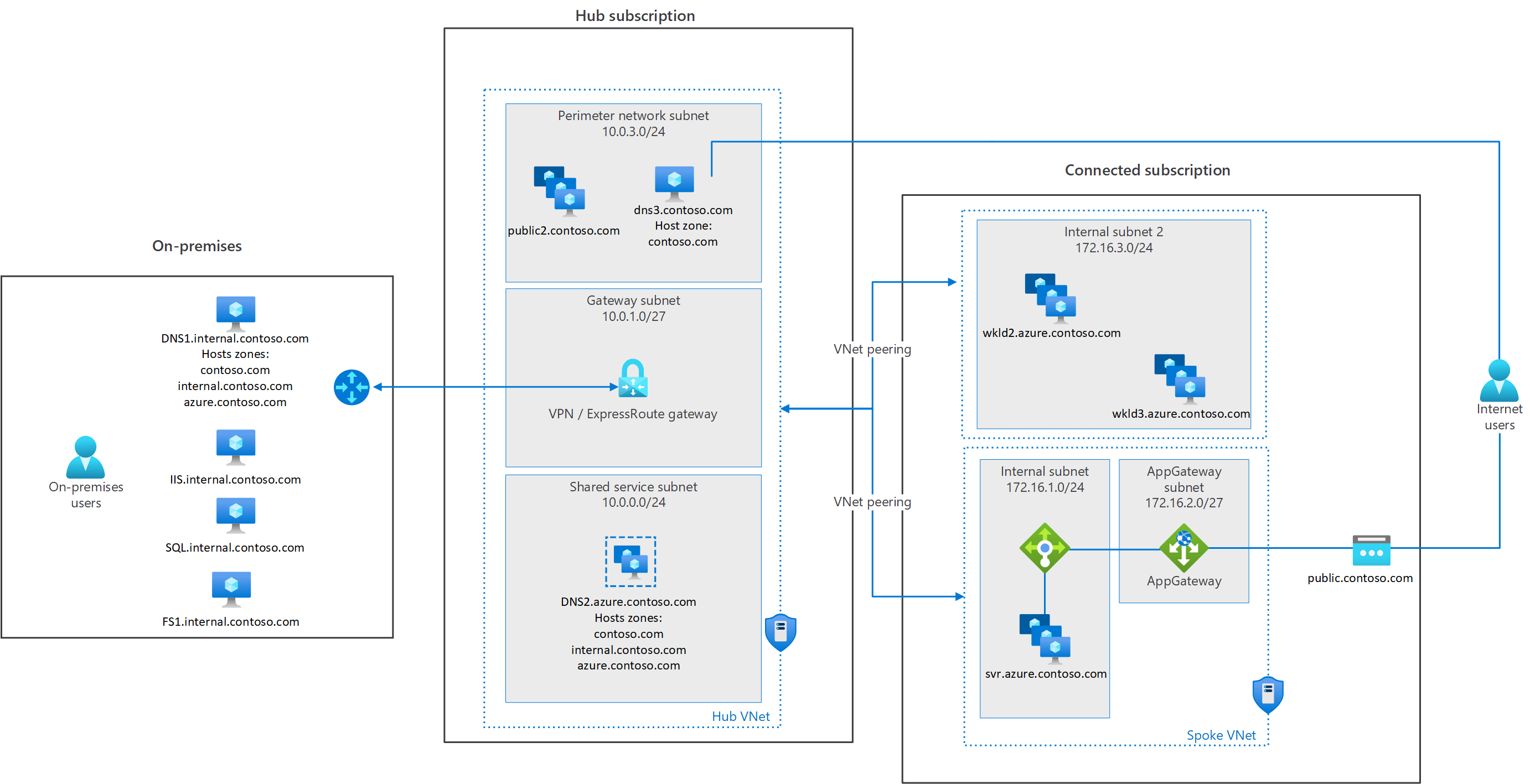Click the VPN / ExpressRoute gateway lock icon

(x=633, y=378)
